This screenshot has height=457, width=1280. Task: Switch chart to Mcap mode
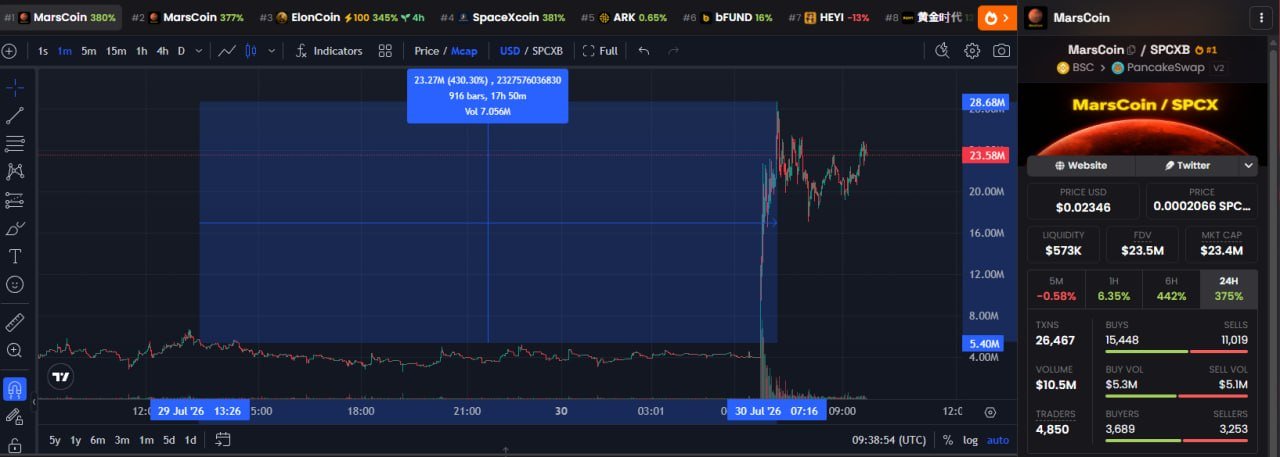click(464, 51)
